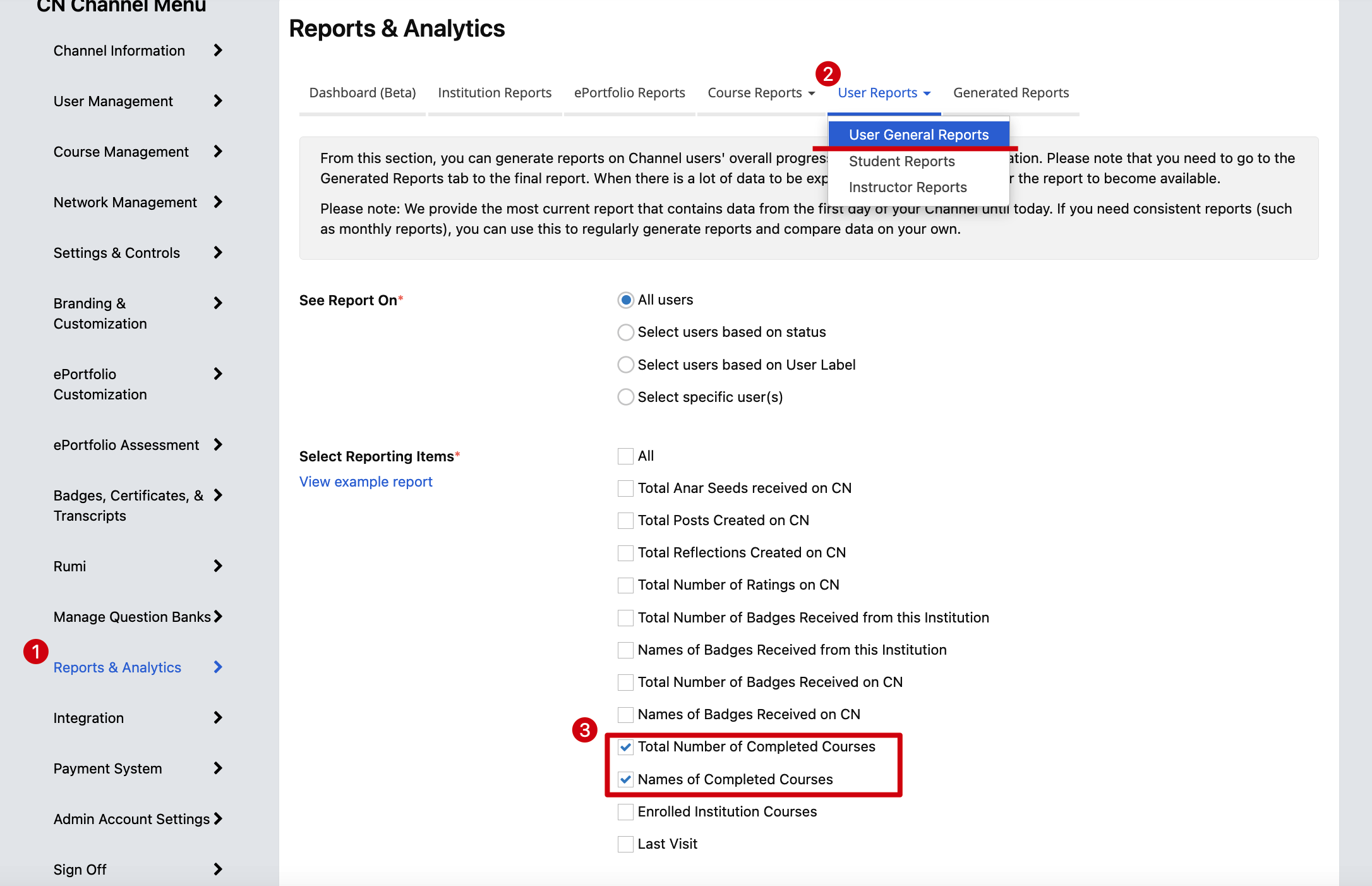Click the arrow beside Manage Question Banks

[x=218, y=617]
